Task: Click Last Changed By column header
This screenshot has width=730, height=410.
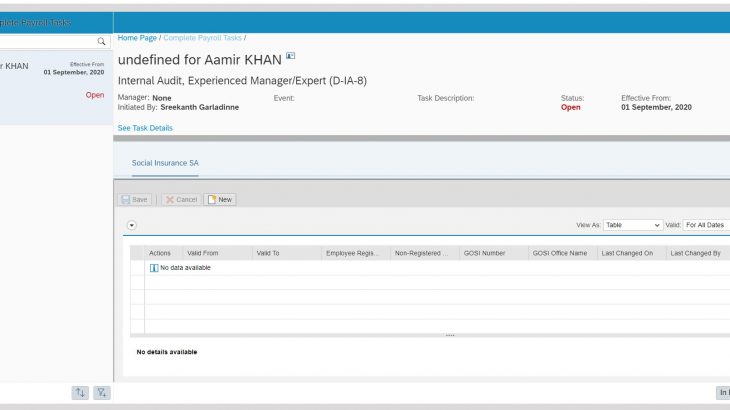Action: point(697,253)
